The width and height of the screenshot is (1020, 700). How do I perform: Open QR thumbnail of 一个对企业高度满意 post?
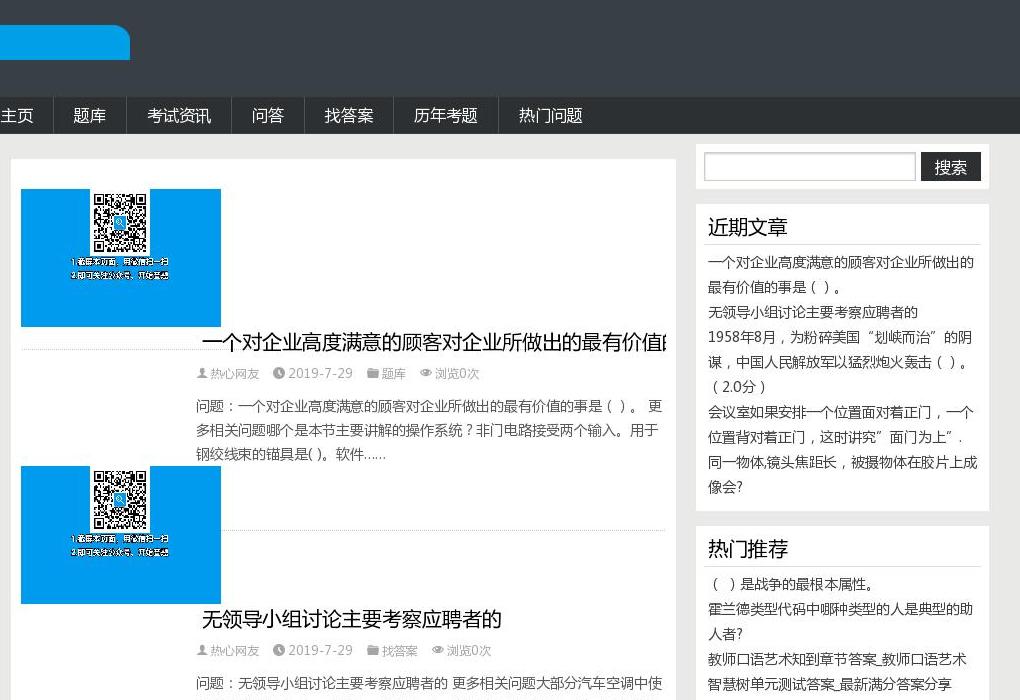(x=121, y=258)
